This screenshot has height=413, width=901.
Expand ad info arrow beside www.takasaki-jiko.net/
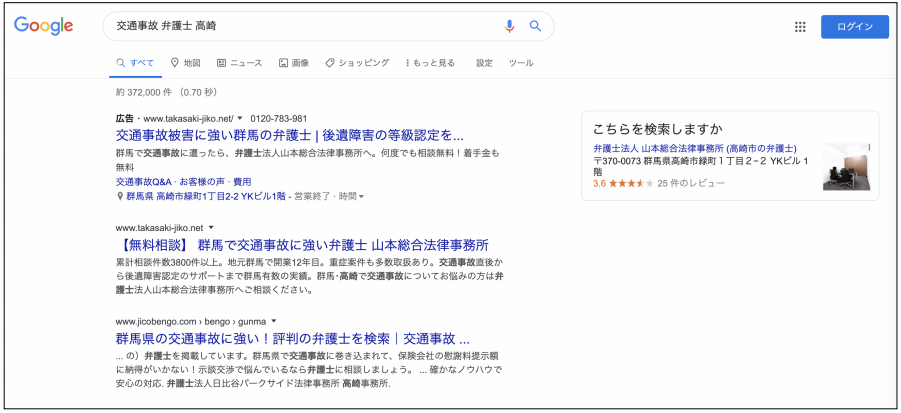pyautogui.click(x=240, y=119)
